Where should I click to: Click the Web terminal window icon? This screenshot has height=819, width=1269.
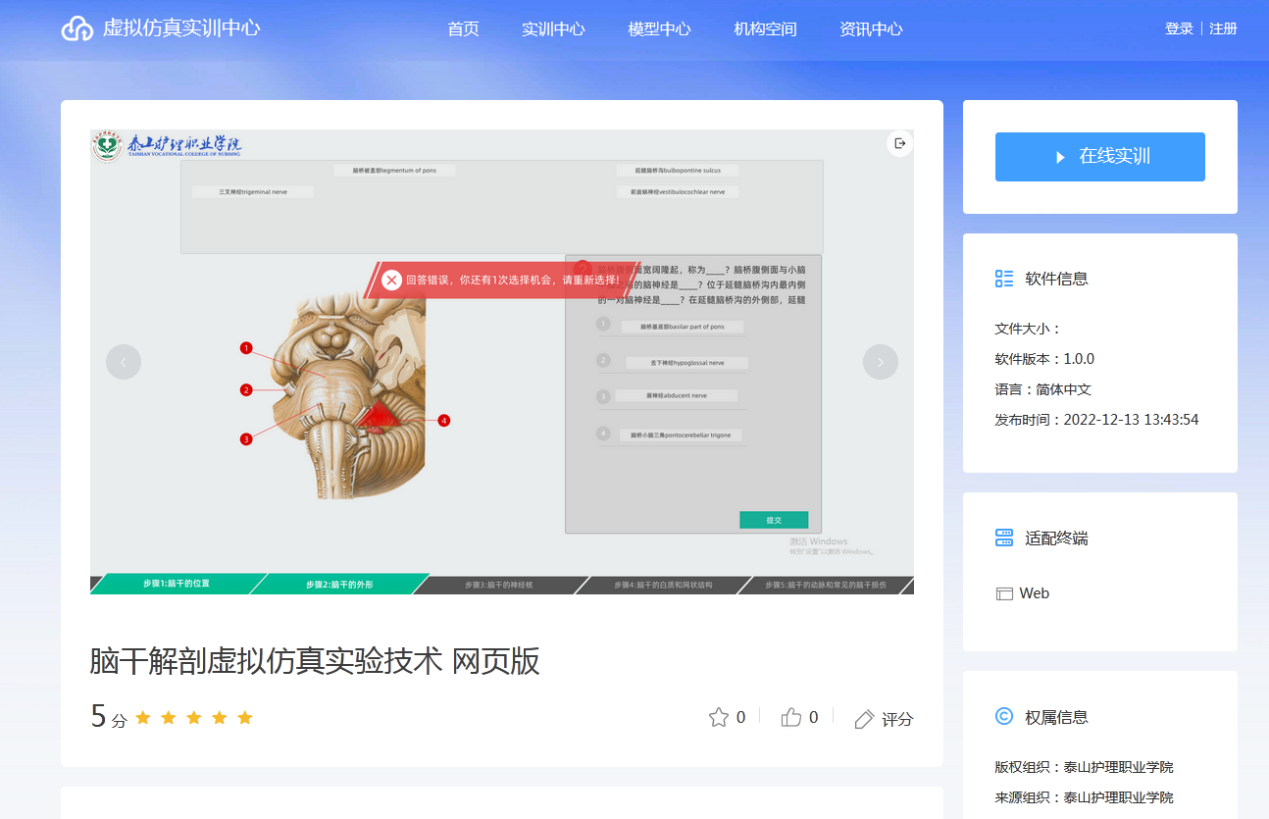tap(1004, 594)
